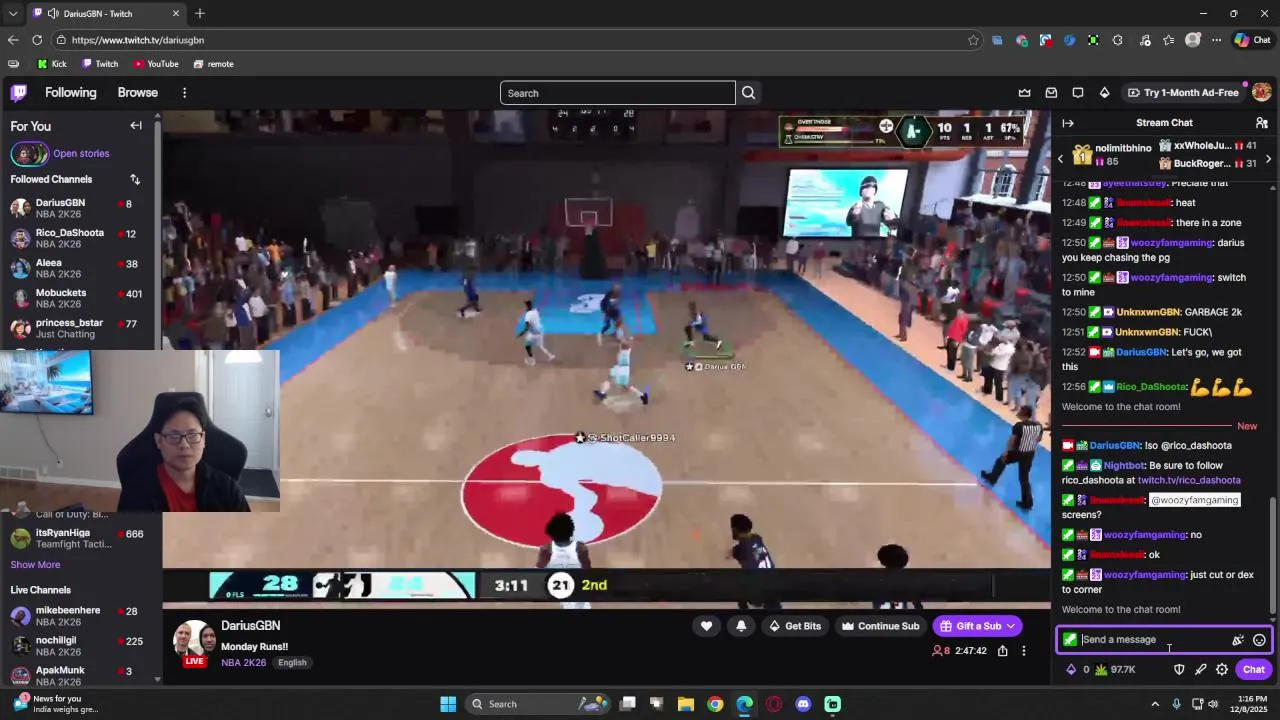Click the heart Follow button under video
1280x720 pixels.
click(x=707, y=626)
